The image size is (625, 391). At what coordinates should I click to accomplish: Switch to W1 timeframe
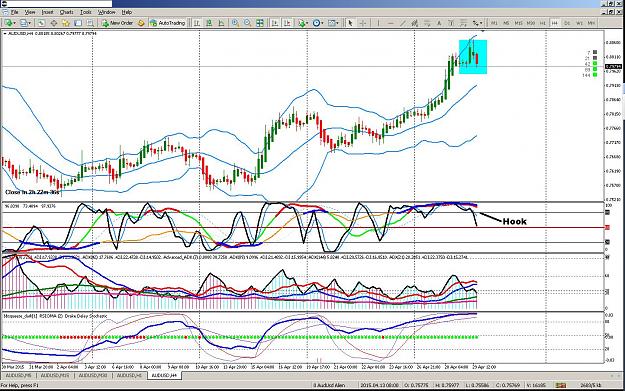(579, 23)
